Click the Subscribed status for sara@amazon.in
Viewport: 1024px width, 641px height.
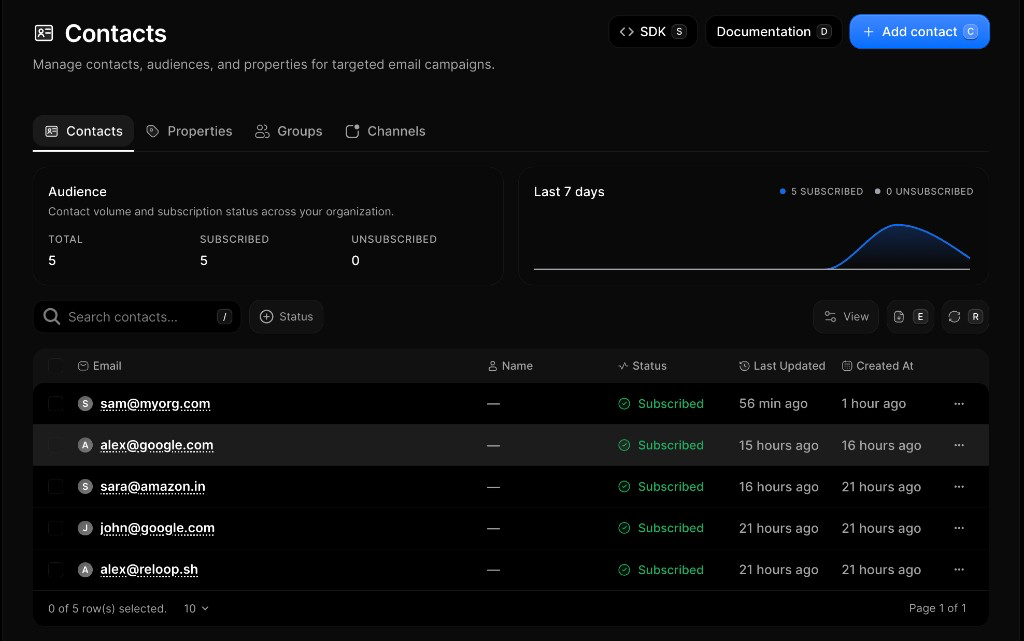(x=661, y=487)
